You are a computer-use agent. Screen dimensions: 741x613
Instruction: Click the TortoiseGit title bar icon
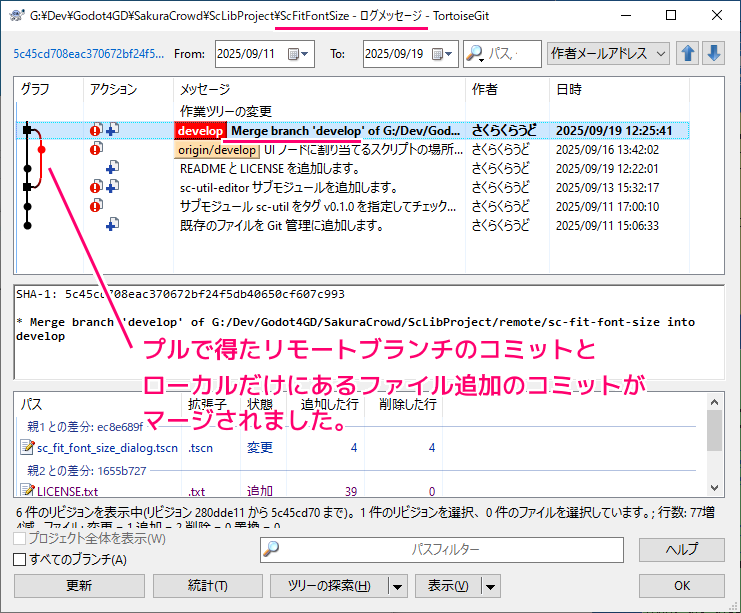[17, 16]
